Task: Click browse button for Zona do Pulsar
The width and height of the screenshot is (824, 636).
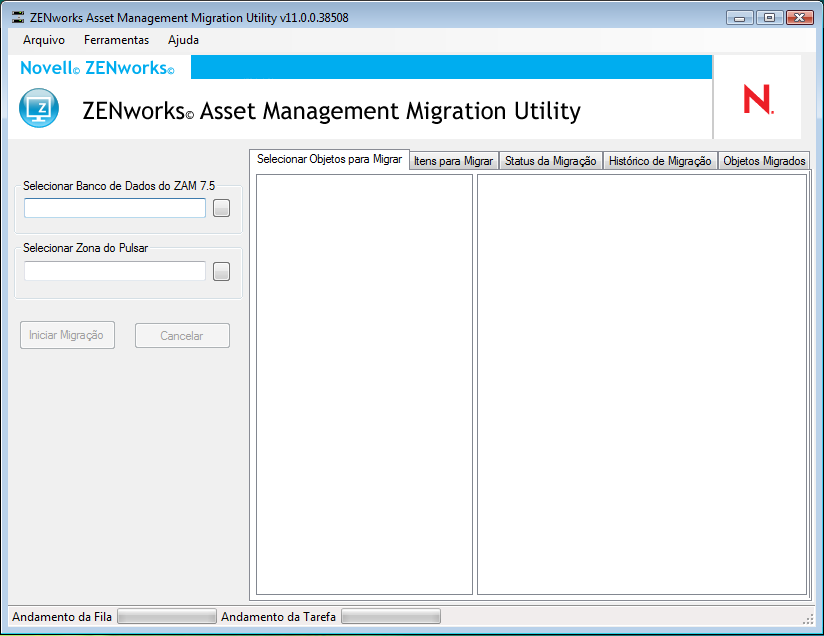Action: [221, 271]
